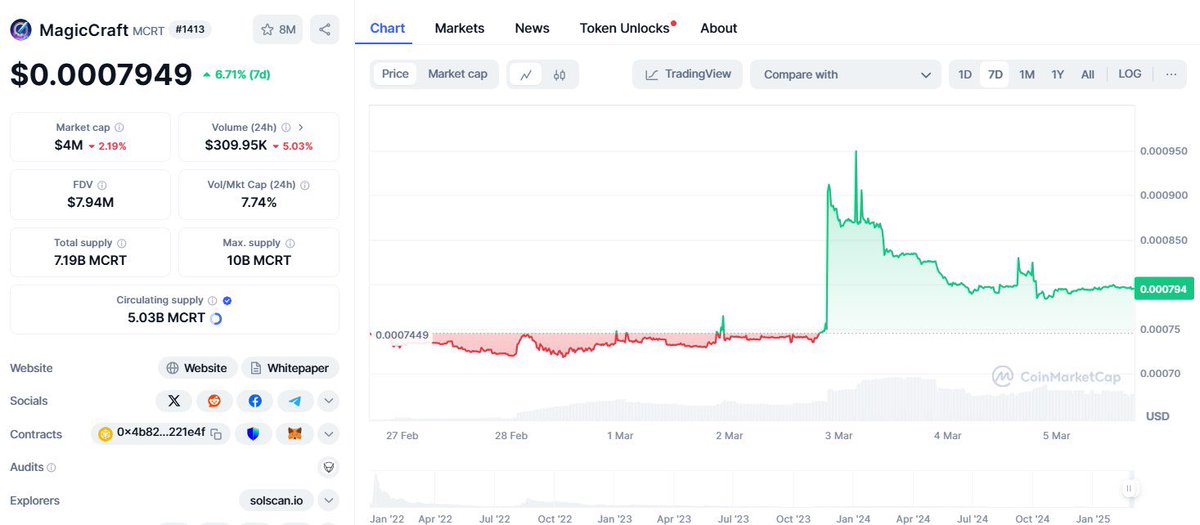This screenshot has width=1200, height=525.
Task: Copy the contract address 0x4b82...221e4f
Action: click(216, 434)
